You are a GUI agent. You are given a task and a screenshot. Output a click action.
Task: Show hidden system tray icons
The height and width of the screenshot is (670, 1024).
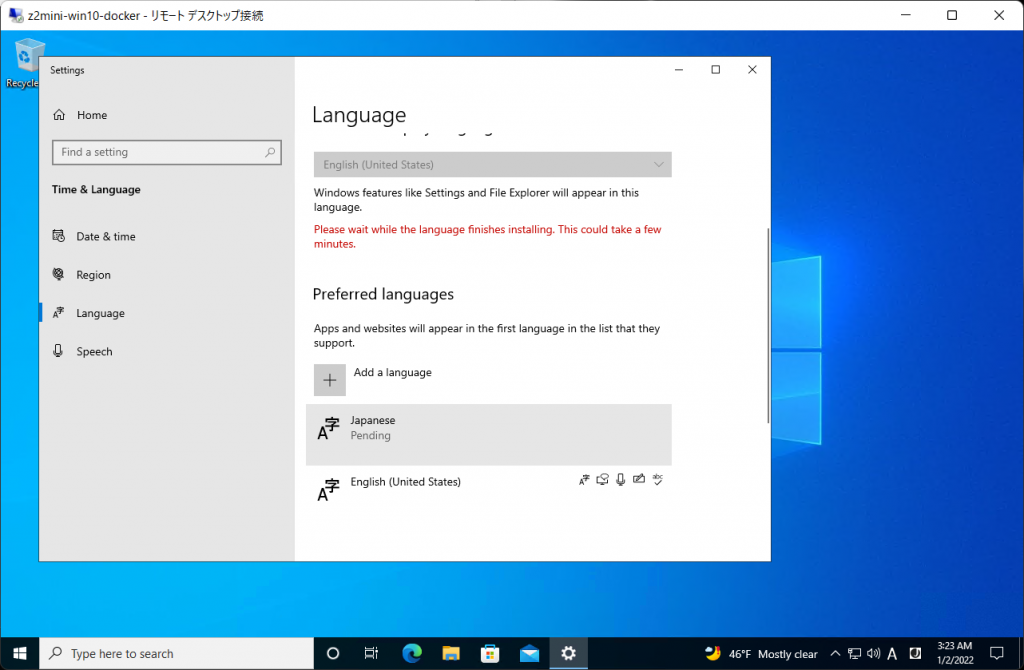(835, 653)
